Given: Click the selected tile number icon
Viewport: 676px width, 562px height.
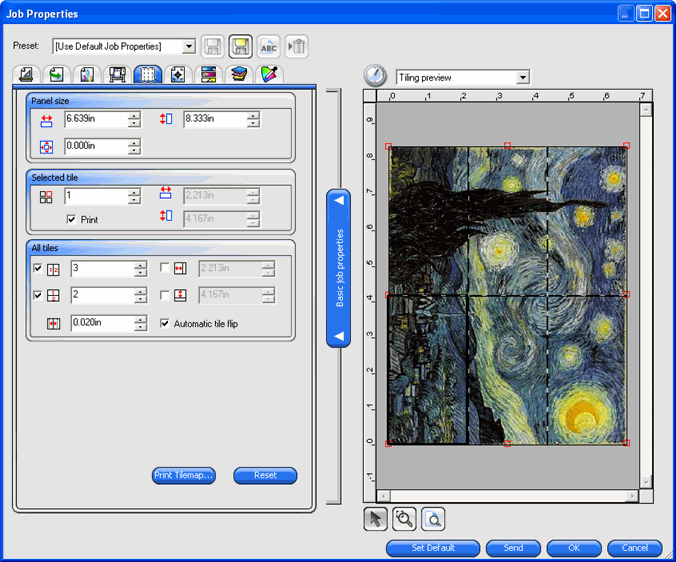Looking at the screenshot, I should [46, 197].
